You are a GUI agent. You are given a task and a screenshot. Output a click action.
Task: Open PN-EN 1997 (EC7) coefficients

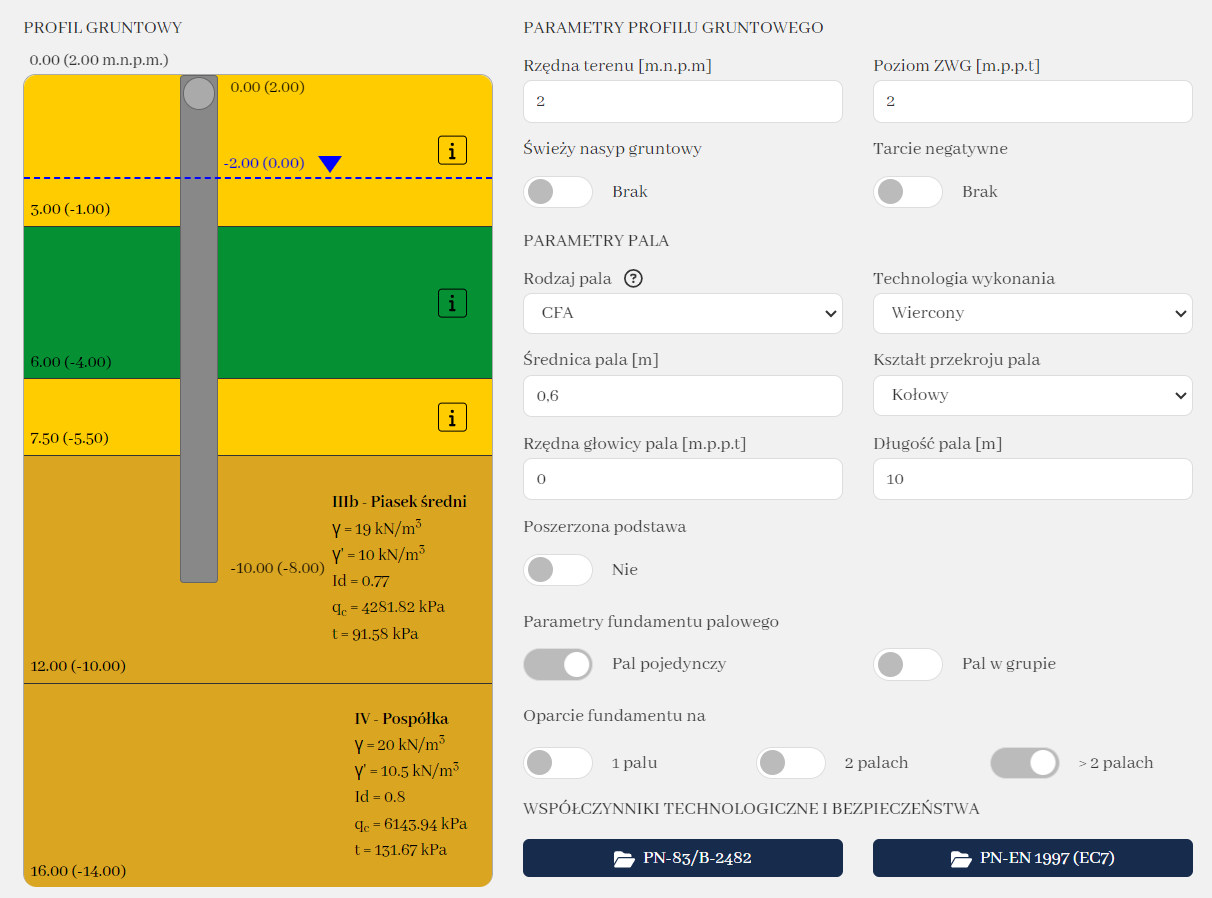(x=1032, y=858)
